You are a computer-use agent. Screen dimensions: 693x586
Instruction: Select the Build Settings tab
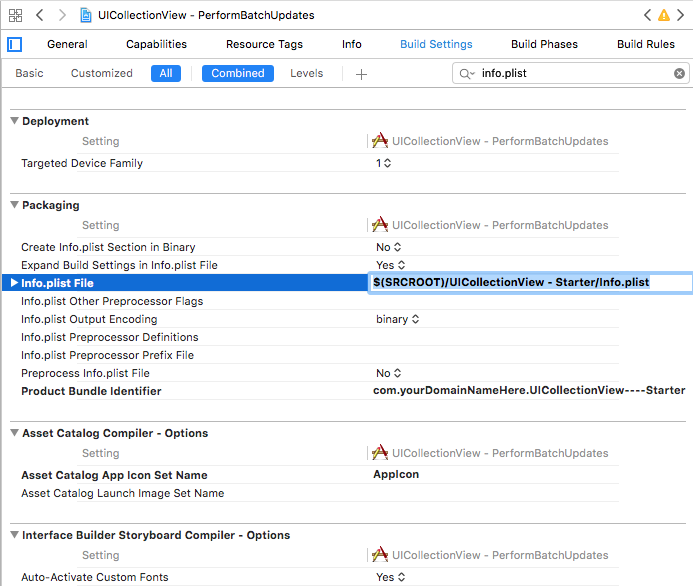coord(436,44)
